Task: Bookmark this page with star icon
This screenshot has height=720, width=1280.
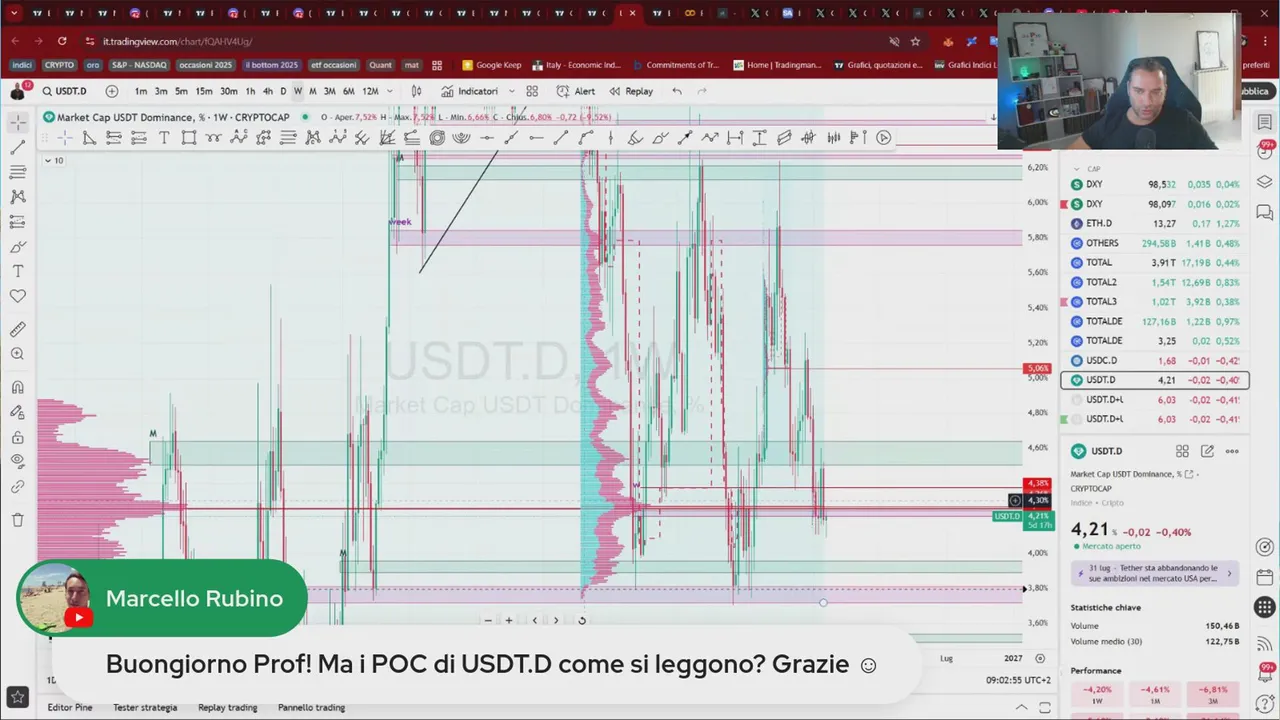Action: point(915,41)
